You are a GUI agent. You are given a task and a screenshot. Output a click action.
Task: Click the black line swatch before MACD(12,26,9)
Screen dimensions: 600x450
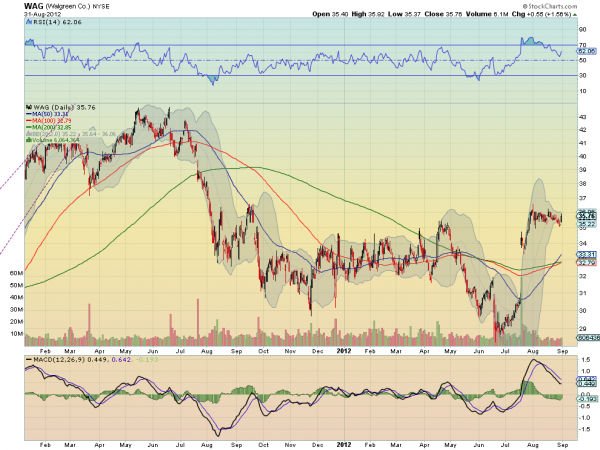(x=29, y=360)
